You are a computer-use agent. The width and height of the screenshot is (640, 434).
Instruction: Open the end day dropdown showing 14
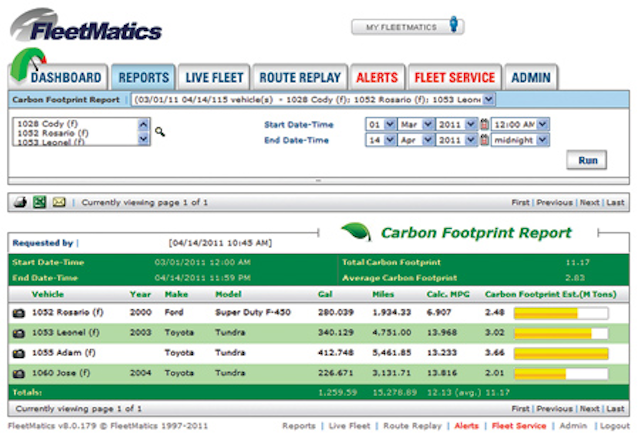coord(380,140)
